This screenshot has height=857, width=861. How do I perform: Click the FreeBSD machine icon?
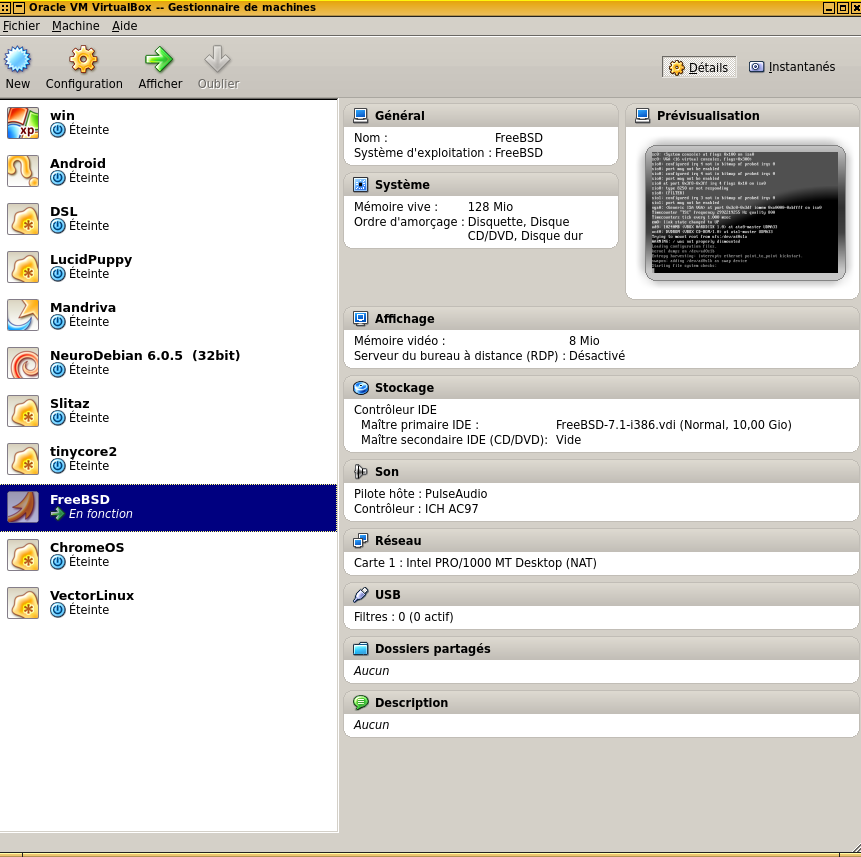click(23, 507)
